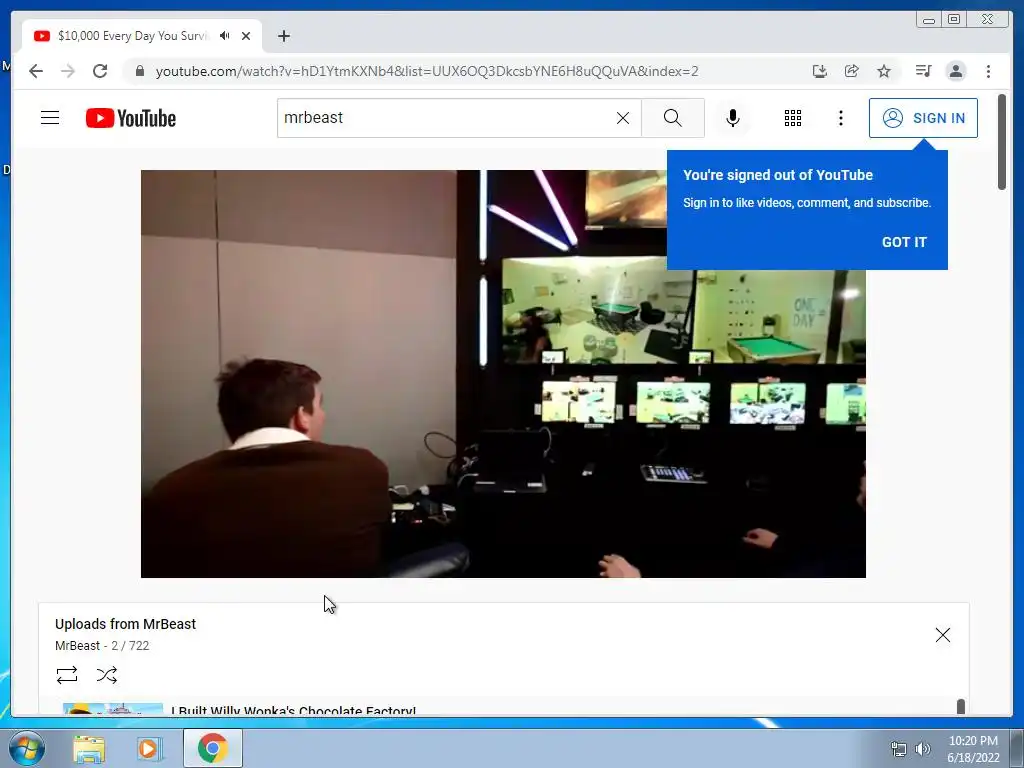This screenshot has height=768, width=1024.
Task: Open the network tray icon
Action: tap(899, 749)
